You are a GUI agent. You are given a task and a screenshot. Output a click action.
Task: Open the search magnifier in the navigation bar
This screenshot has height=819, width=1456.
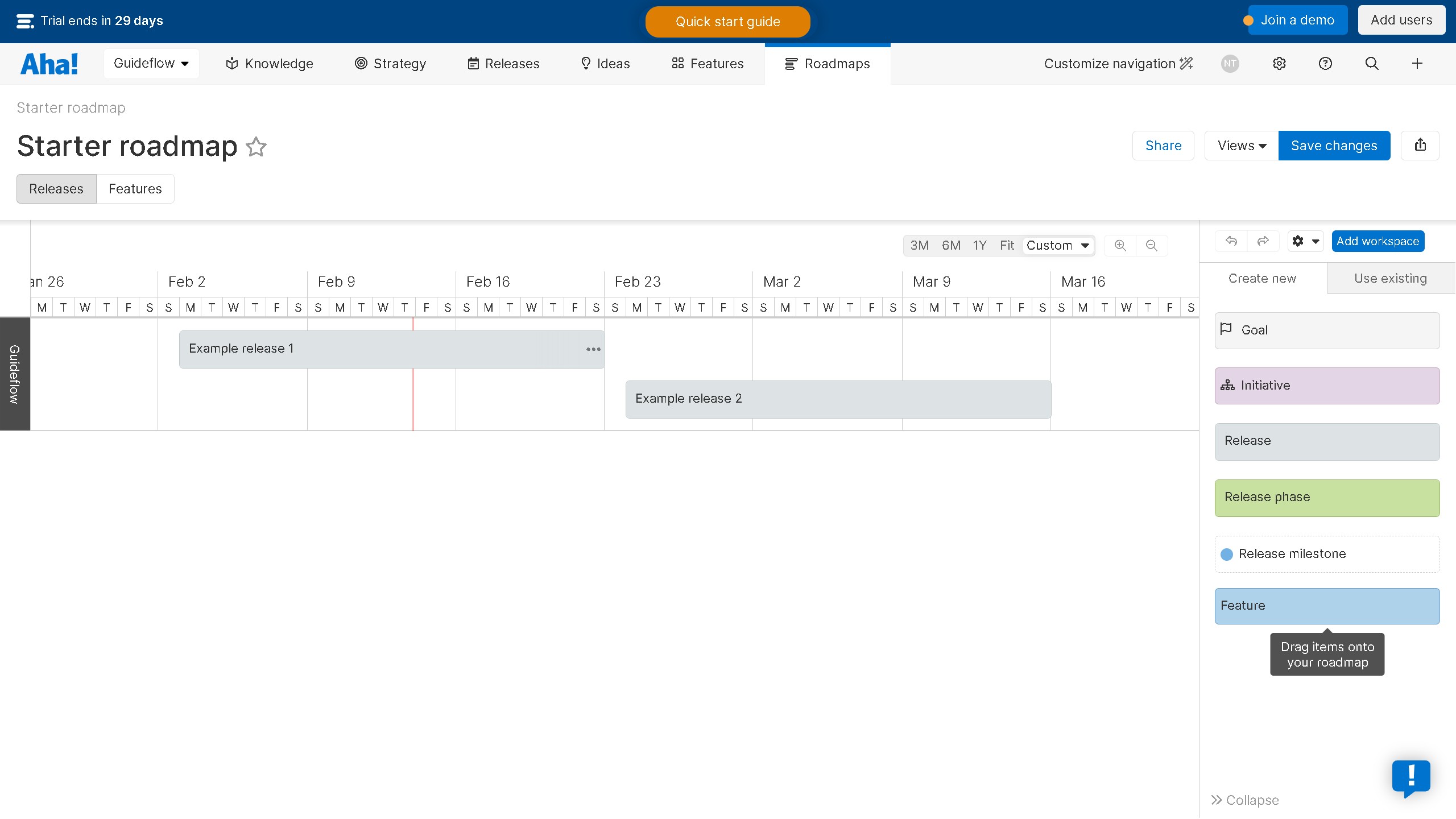(1372, 64)
